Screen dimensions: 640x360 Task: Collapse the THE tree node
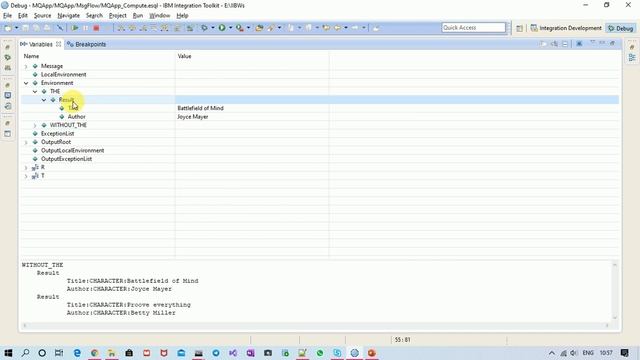point(35,91)
